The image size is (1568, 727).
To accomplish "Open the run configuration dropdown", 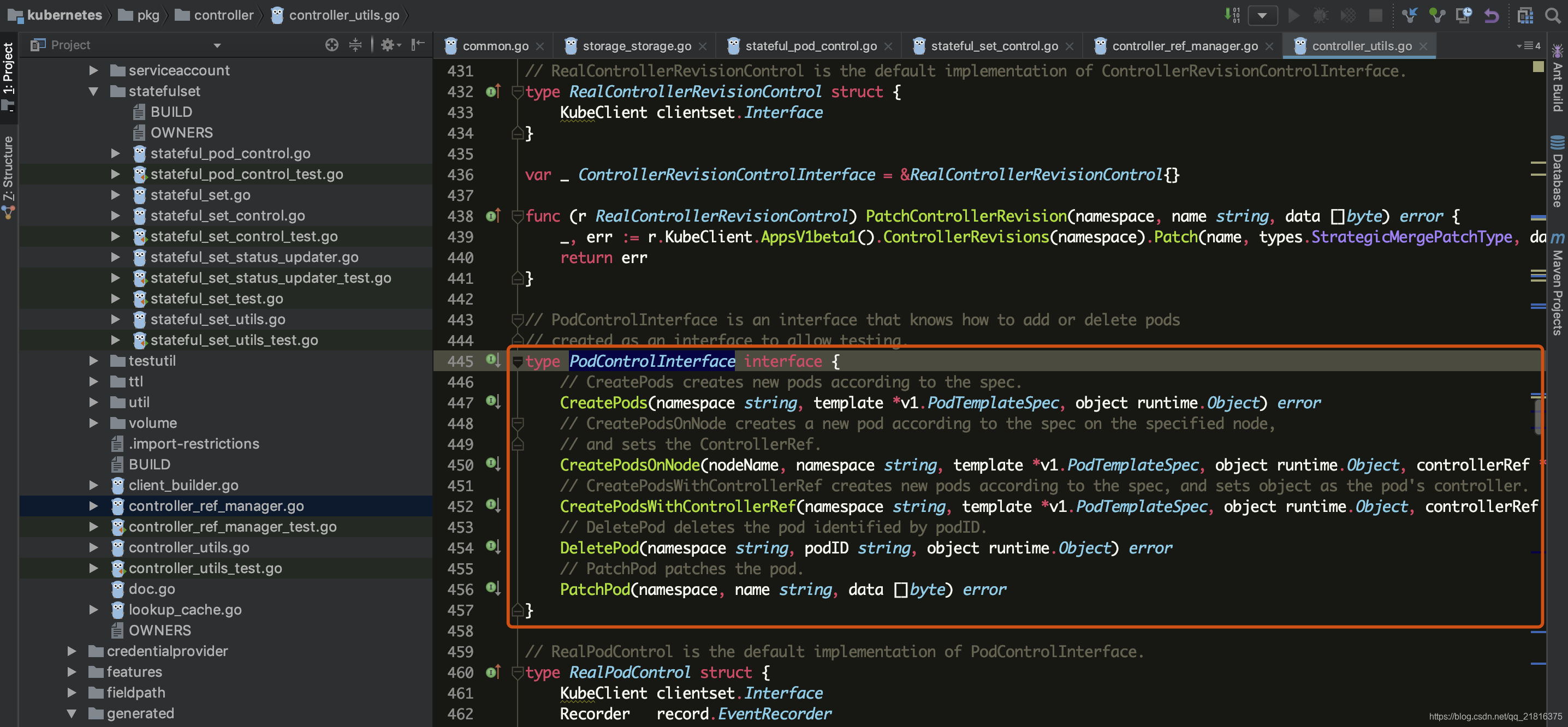I will coord(1262,15).
